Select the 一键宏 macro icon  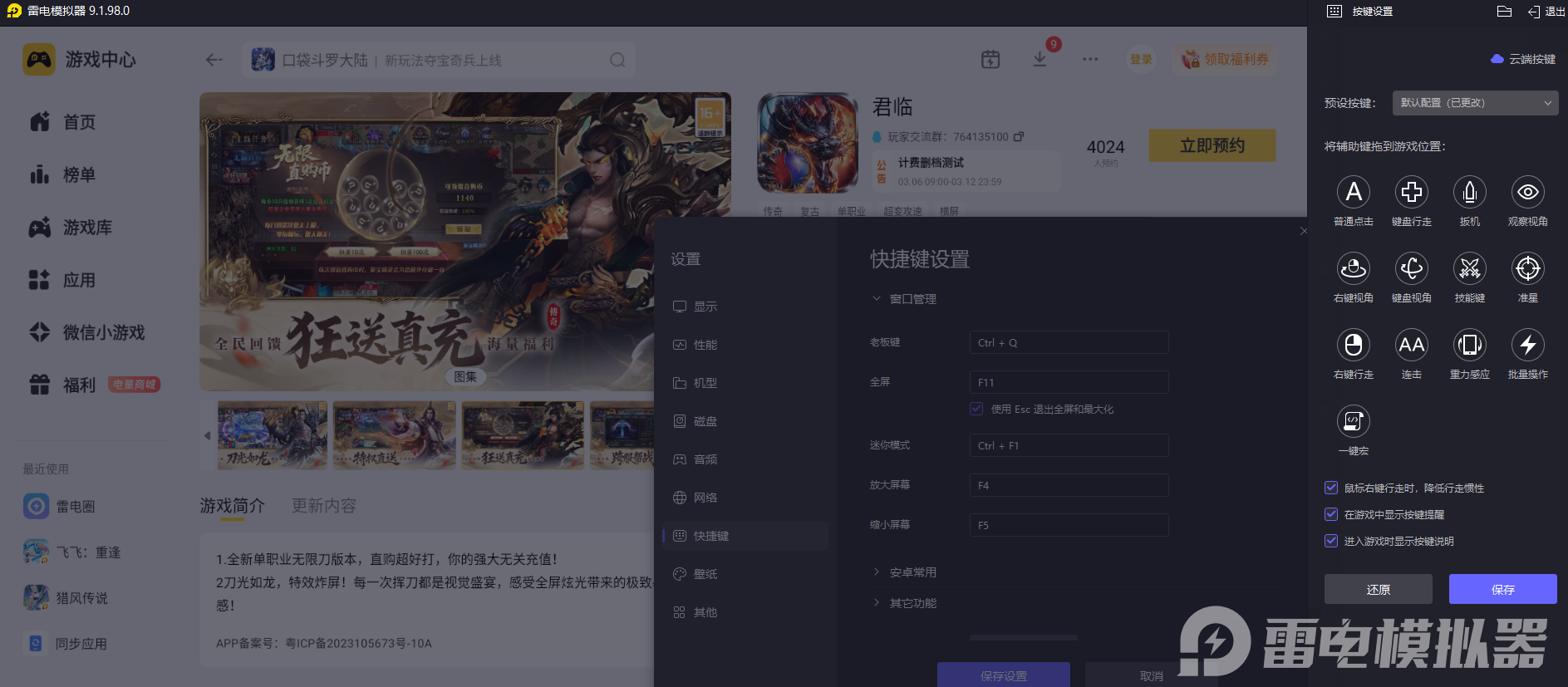pyautogui.click(x=1353, y=421)
